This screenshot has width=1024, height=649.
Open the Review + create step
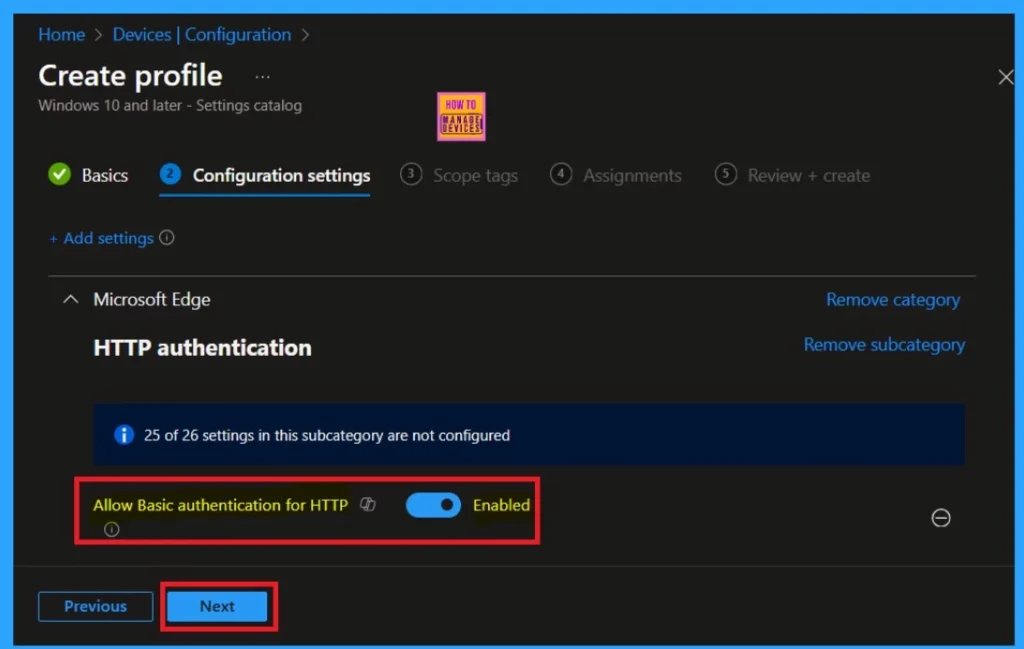click(793, 175)
